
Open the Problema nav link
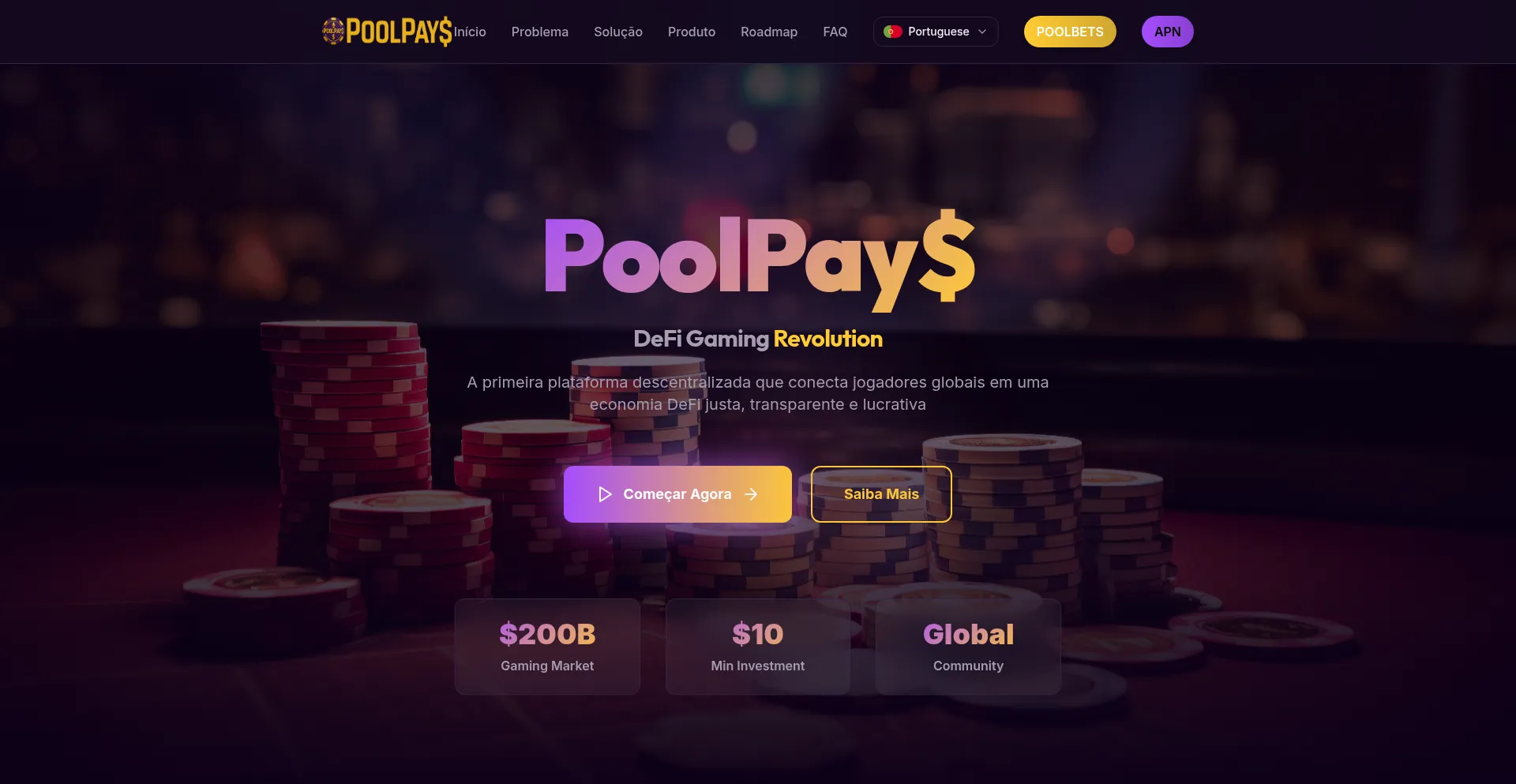coord(540,32)
